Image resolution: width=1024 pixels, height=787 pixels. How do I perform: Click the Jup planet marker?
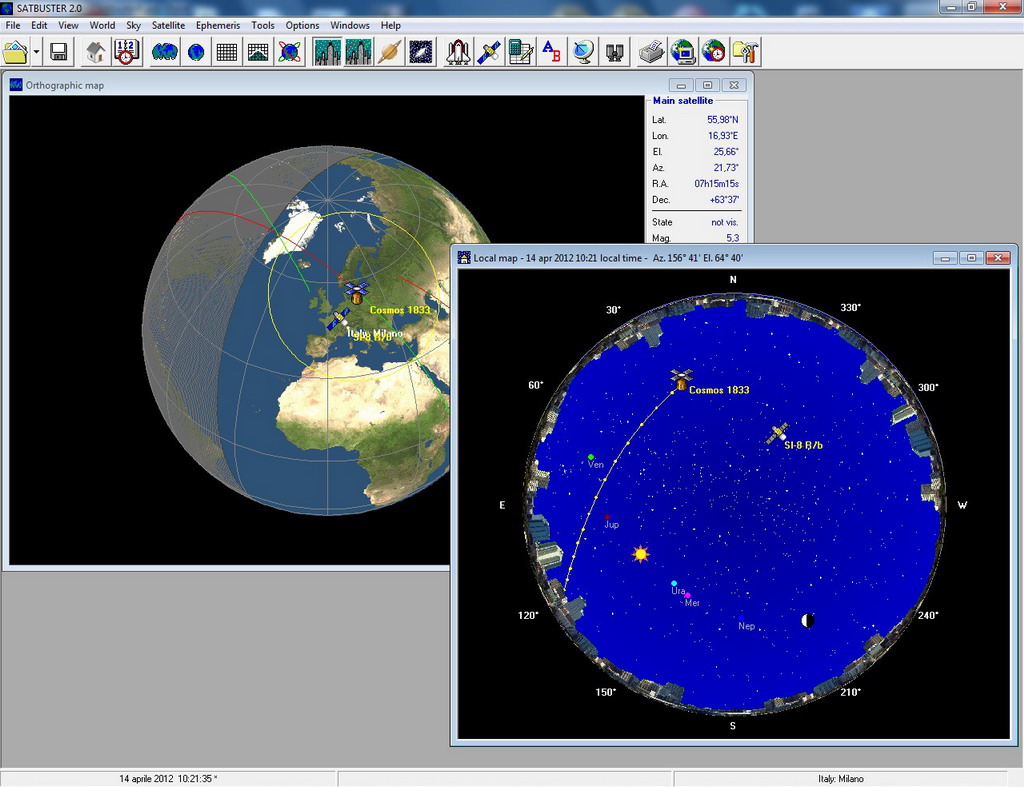[607, 517]
